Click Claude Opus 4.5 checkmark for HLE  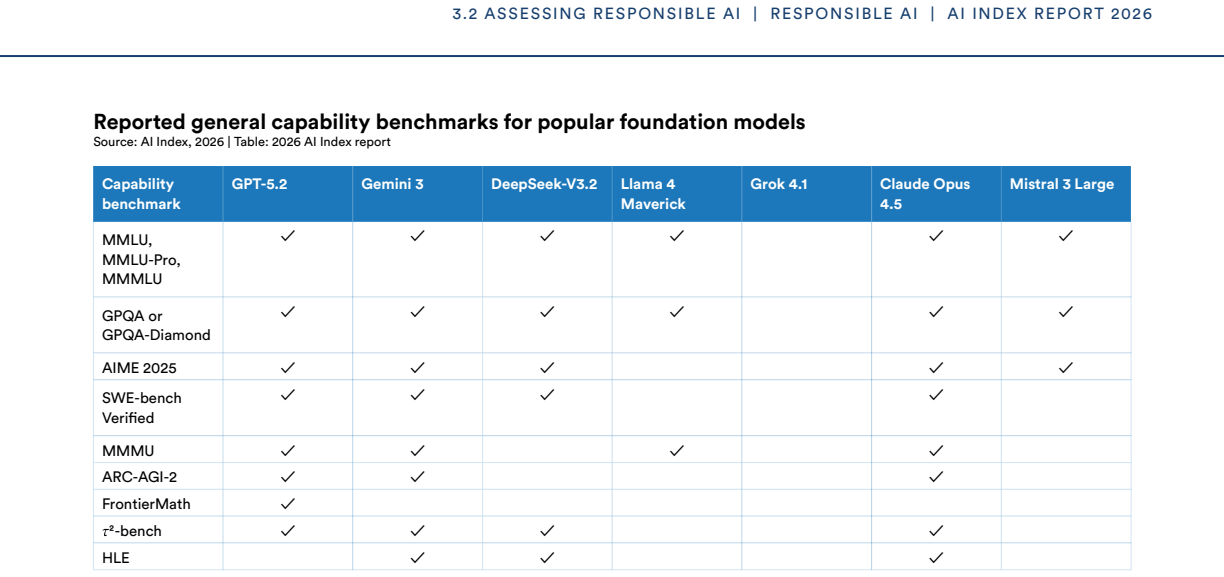[936, 557]
